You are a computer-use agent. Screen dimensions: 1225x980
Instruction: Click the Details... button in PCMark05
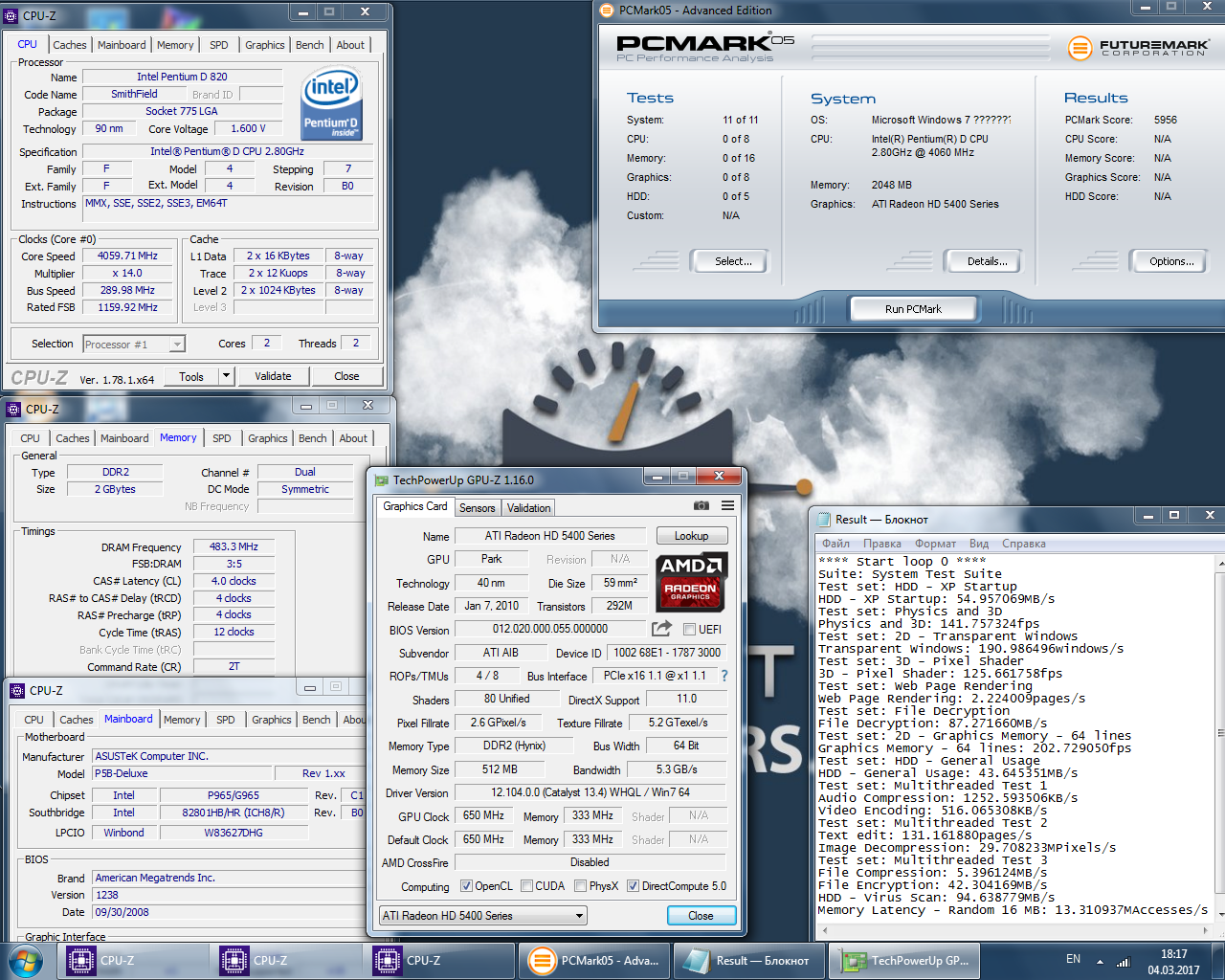[x=986, y=261]
